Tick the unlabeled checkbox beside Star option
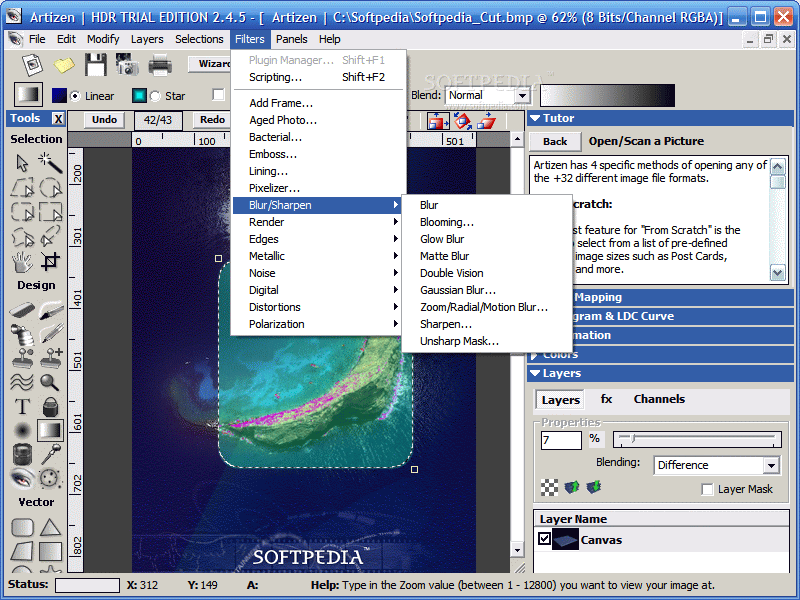This screenshot has width=800, height=600. [218, 95]
